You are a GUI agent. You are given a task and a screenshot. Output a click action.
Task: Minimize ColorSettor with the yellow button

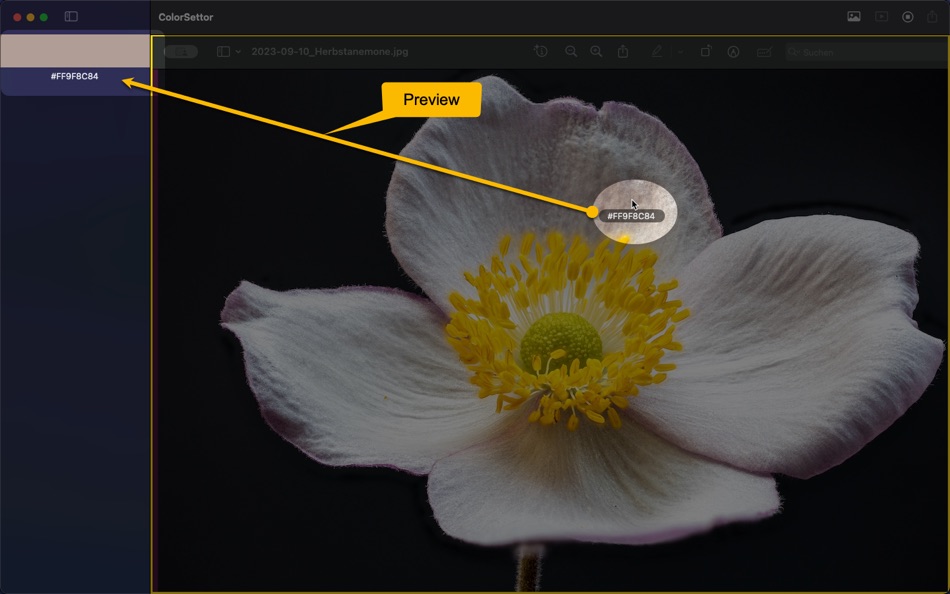pyautogui.click(x=30, y=18)
